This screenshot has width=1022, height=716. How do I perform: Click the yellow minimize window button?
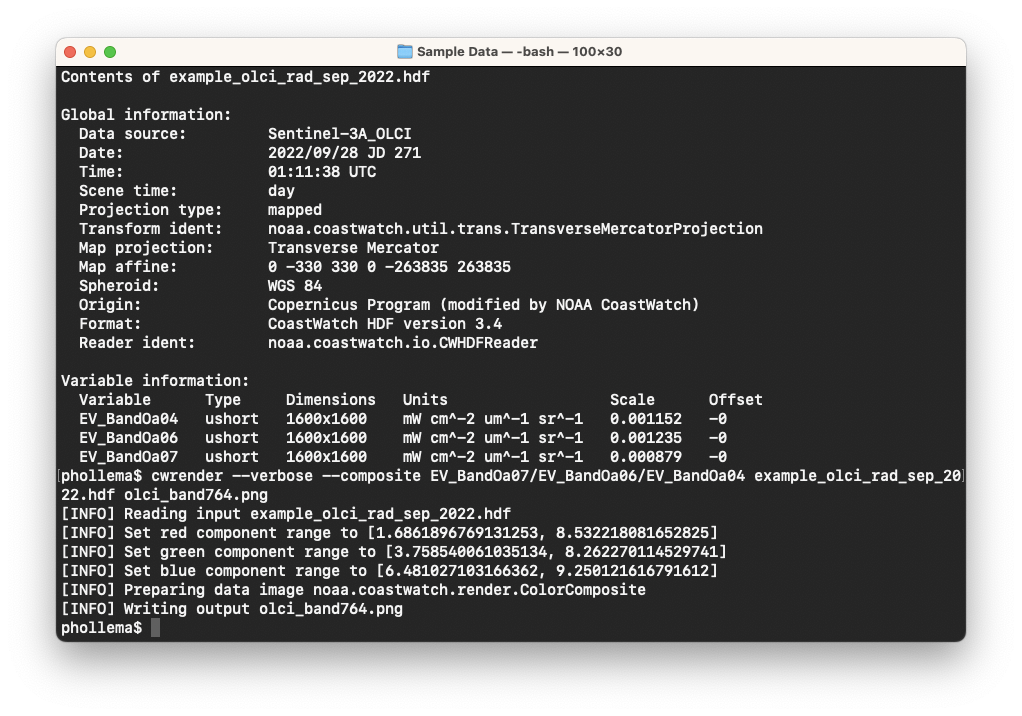point(90,52)
